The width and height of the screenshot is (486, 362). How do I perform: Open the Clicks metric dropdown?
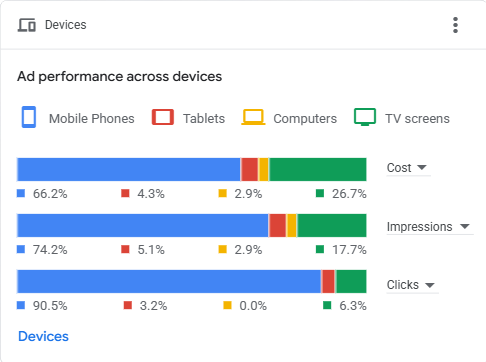click(x=412, y=285)
